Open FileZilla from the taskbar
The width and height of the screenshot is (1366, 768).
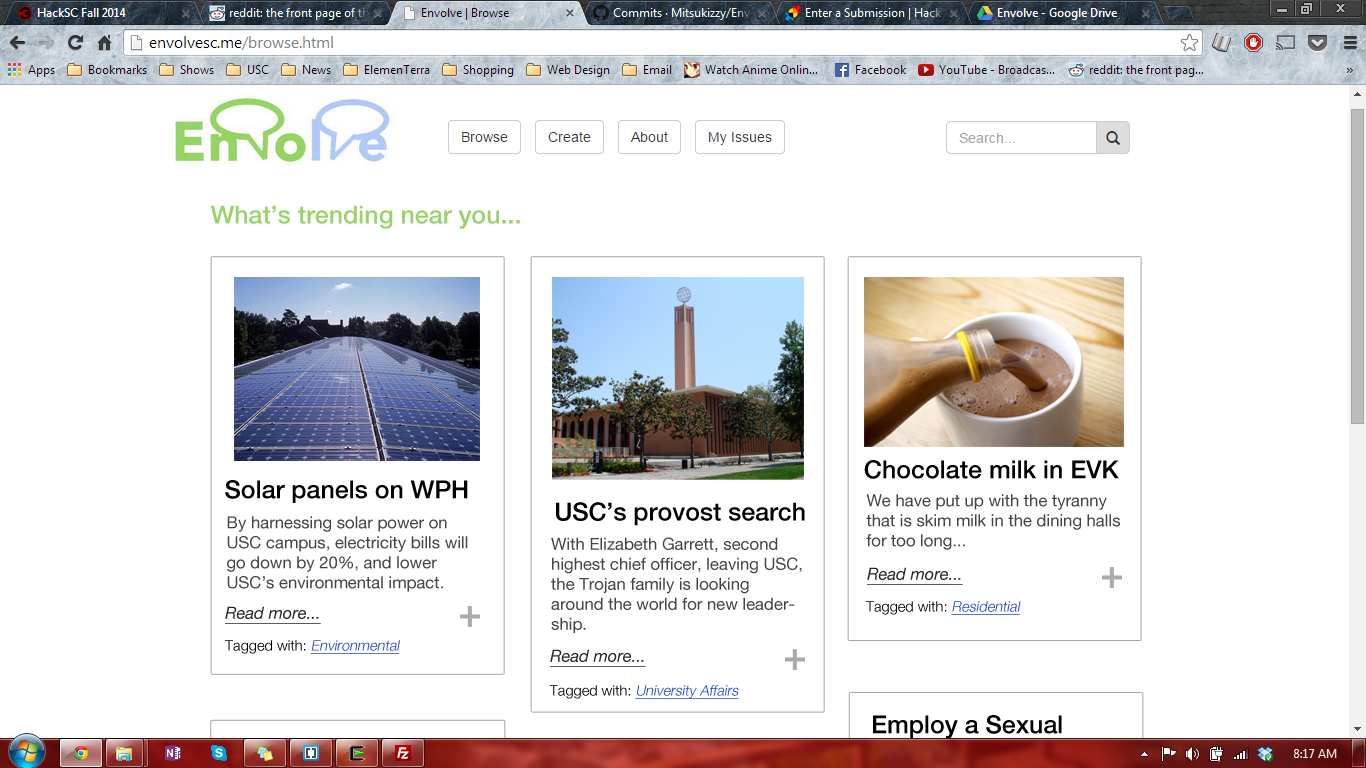tap(403, 753)
